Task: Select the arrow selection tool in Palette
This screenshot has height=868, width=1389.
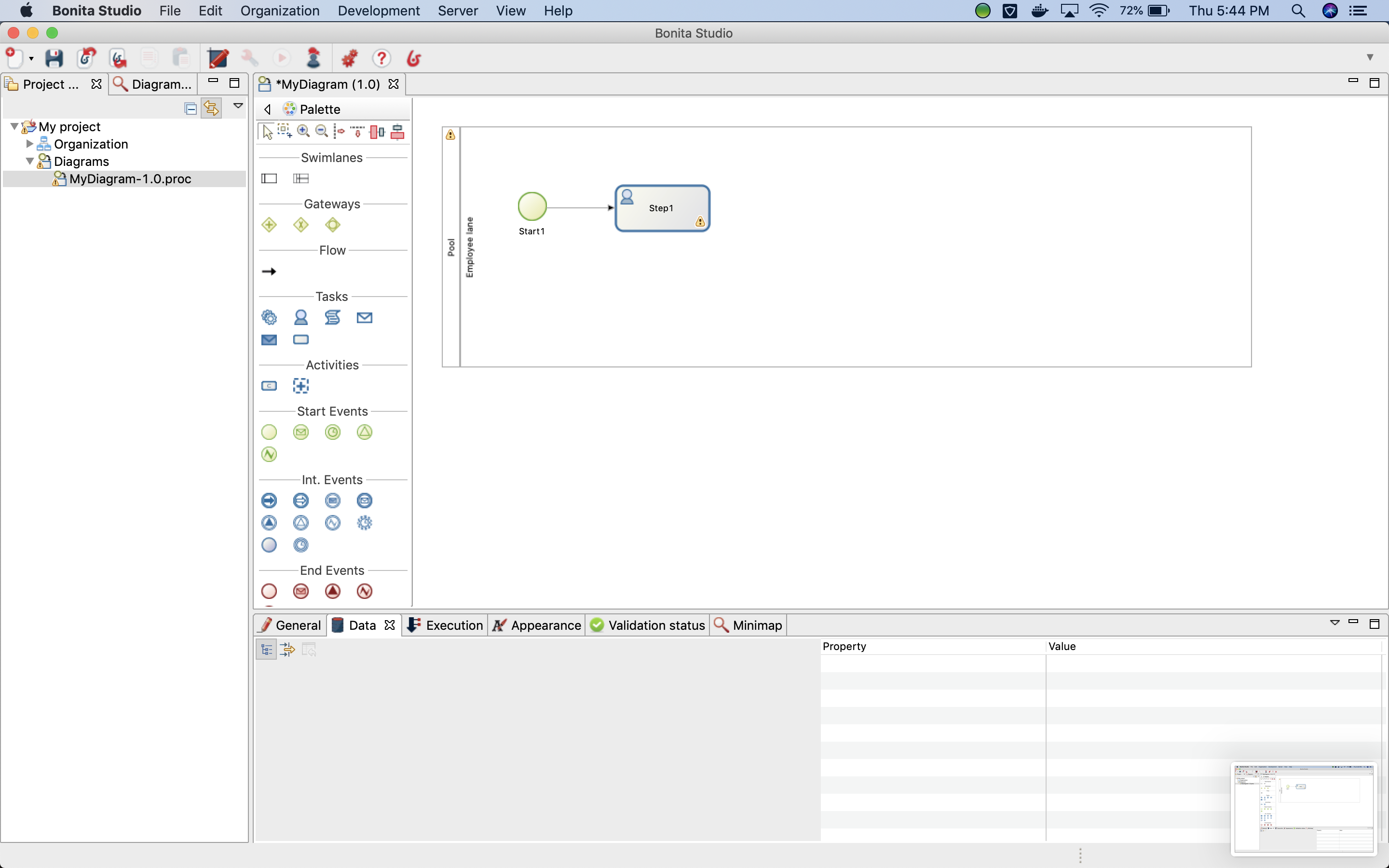Action: tap(267, 132)
